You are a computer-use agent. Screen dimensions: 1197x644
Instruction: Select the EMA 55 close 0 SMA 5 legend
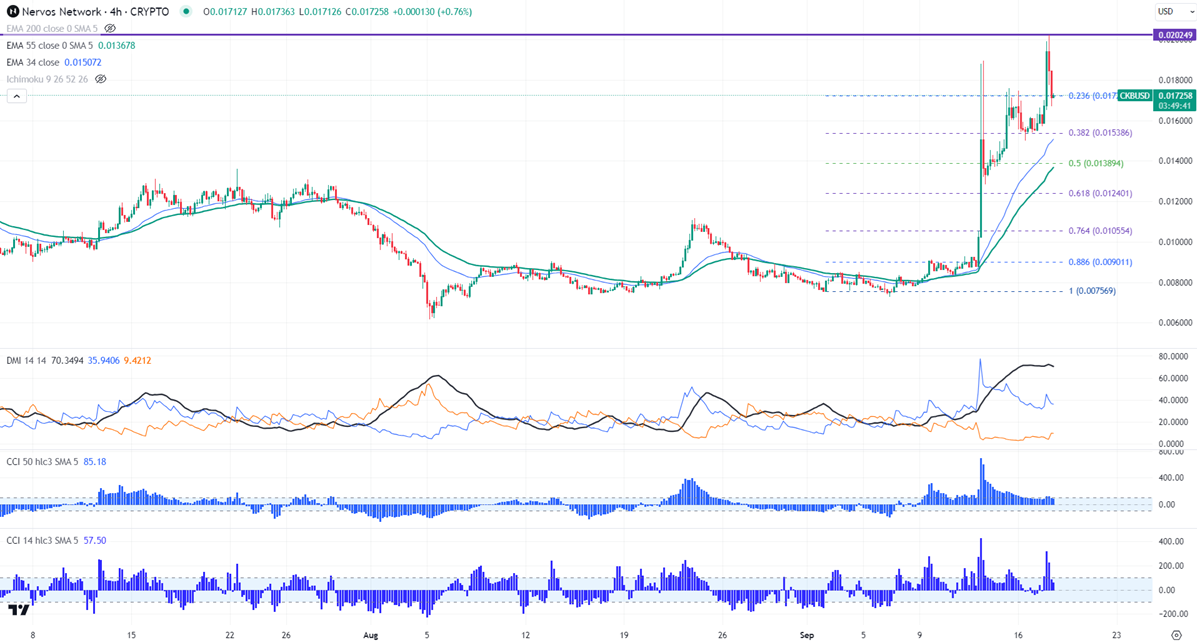click(49, 46)
